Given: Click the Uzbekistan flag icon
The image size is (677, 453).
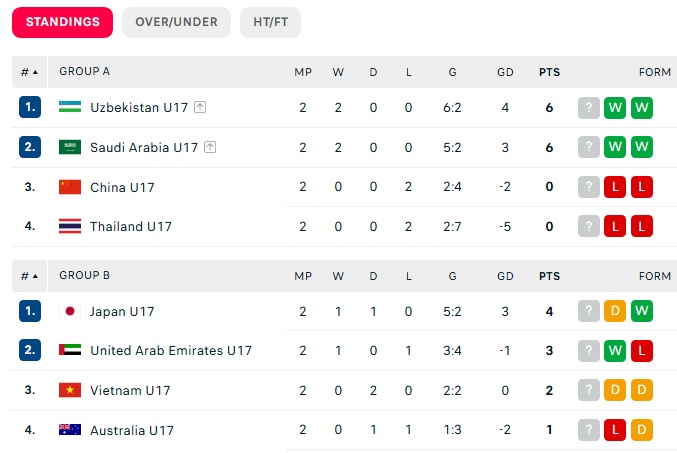Looking at the screenshot, I should 69,107.
